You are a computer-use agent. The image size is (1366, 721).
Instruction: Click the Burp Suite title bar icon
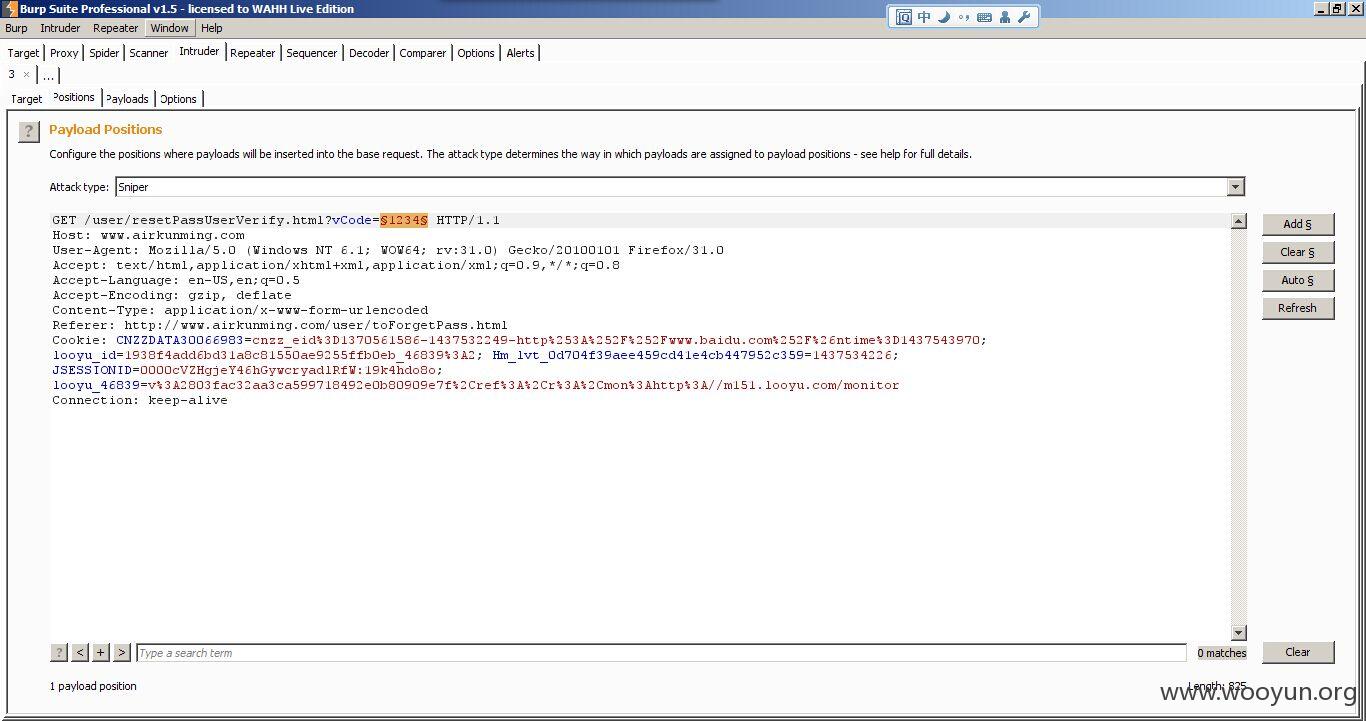[10, 9]
